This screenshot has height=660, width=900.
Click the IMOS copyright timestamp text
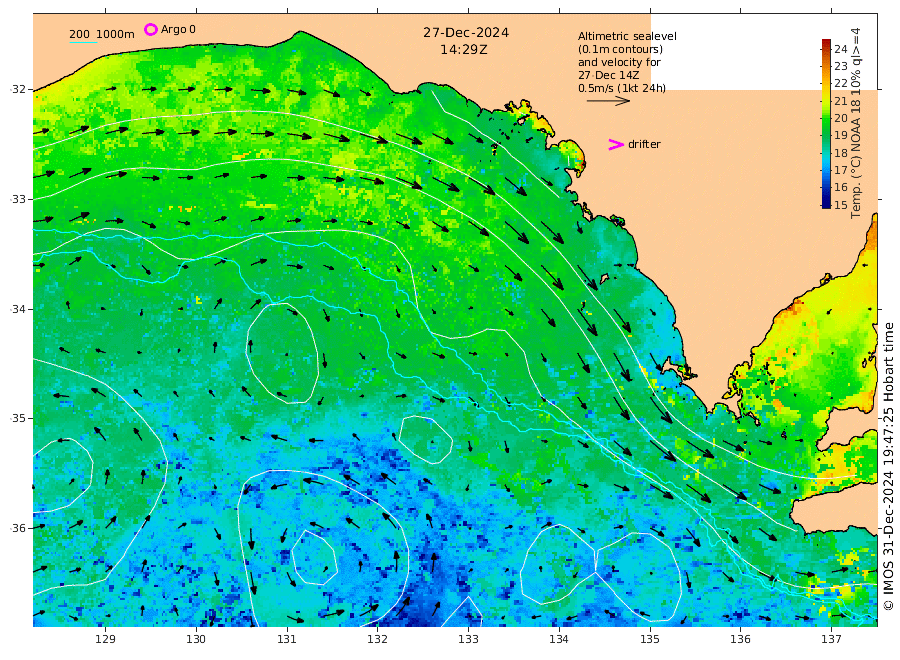pos(888,465)
